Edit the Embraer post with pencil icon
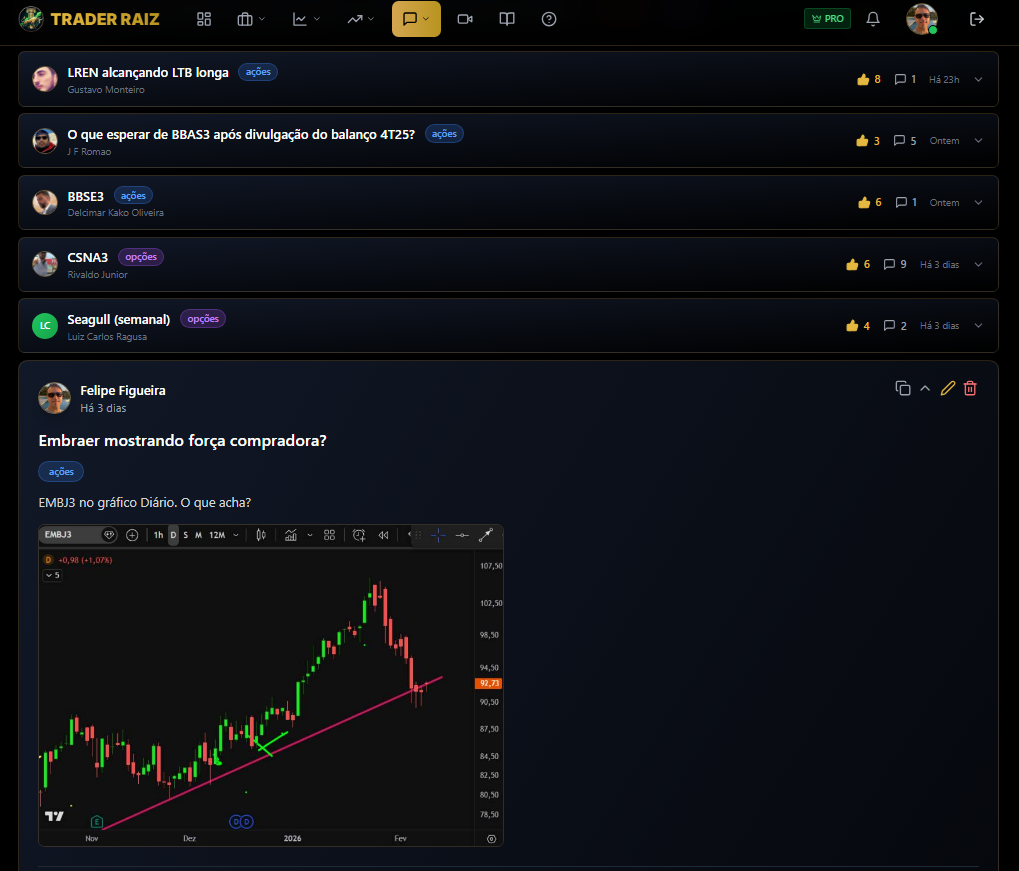Image resolution: width=1019 pixels, height=871 pixels. [948, 388]
